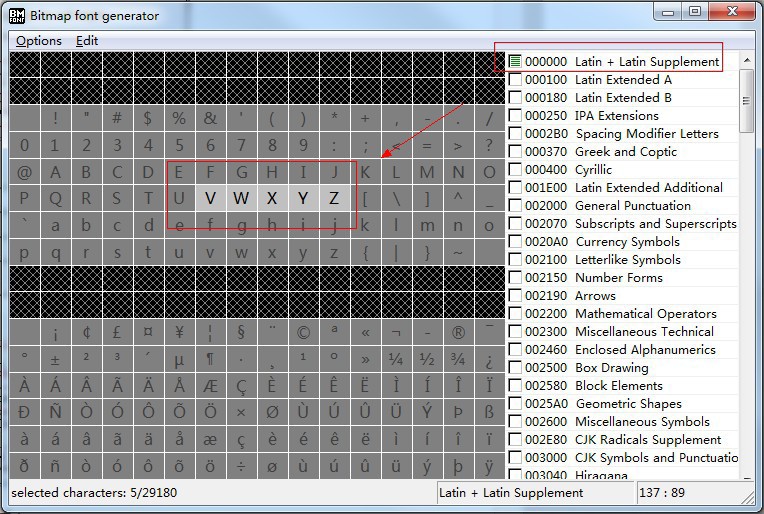Pick the yen symbol cell

[x=179, y=333]
